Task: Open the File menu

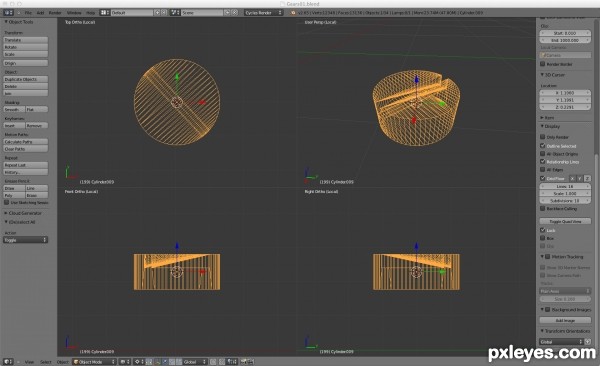Action: tap(28, 13)
